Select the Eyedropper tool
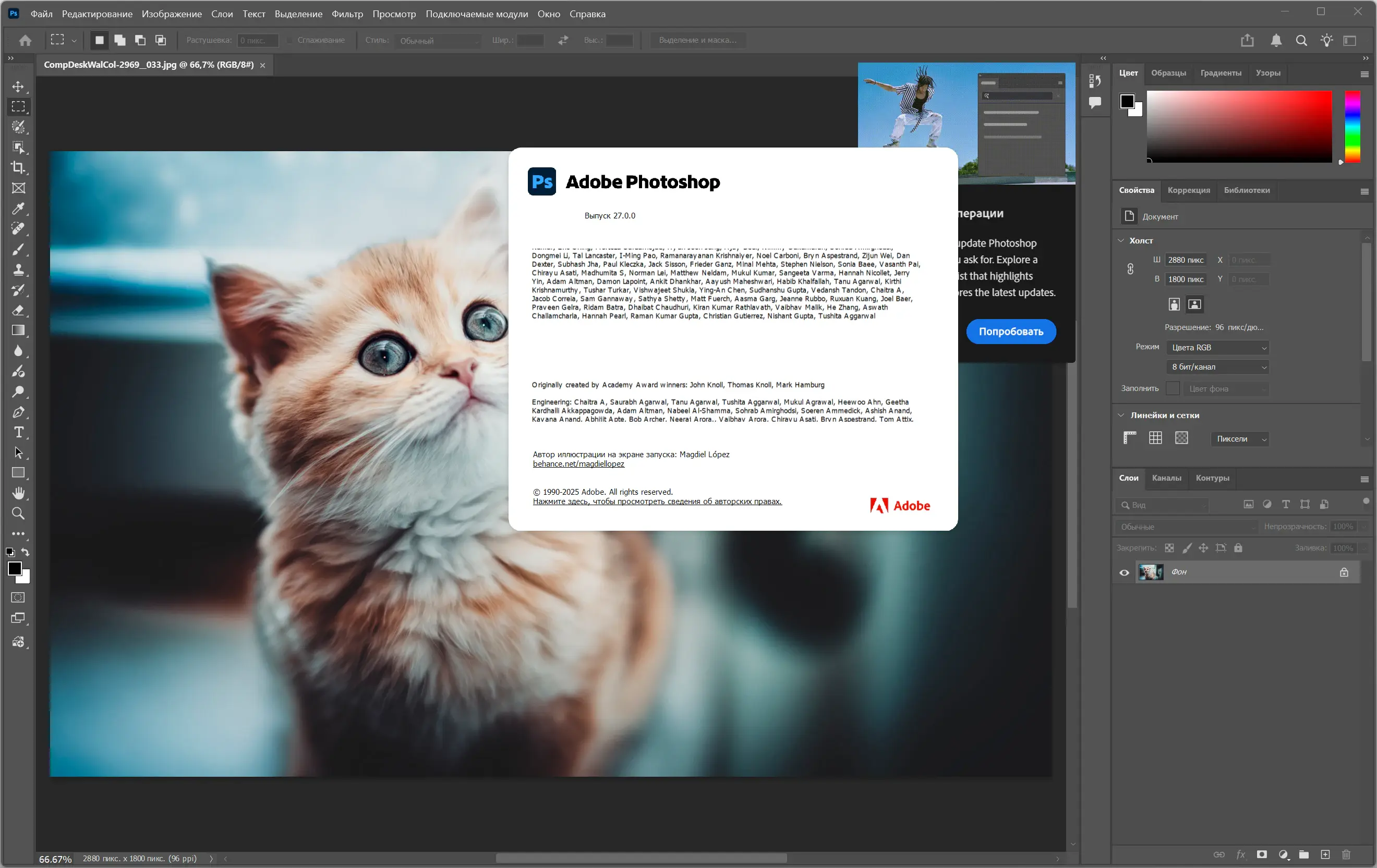 (18, 209)
